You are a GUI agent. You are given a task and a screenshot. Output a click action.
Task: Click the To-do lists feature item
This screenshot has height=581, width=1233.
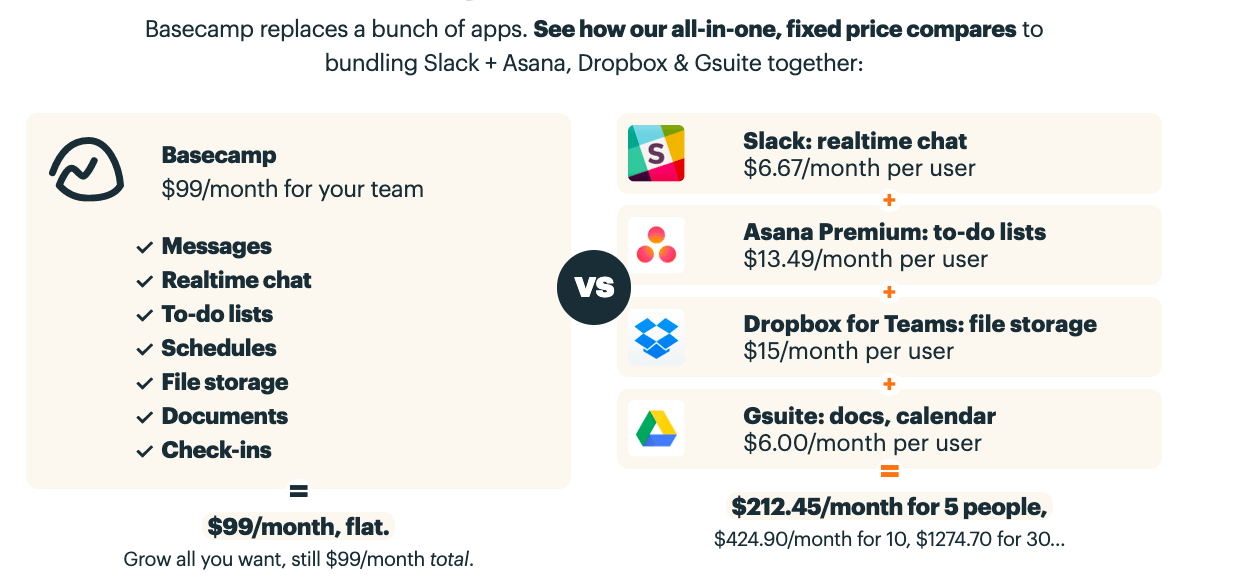pos(217,314)
